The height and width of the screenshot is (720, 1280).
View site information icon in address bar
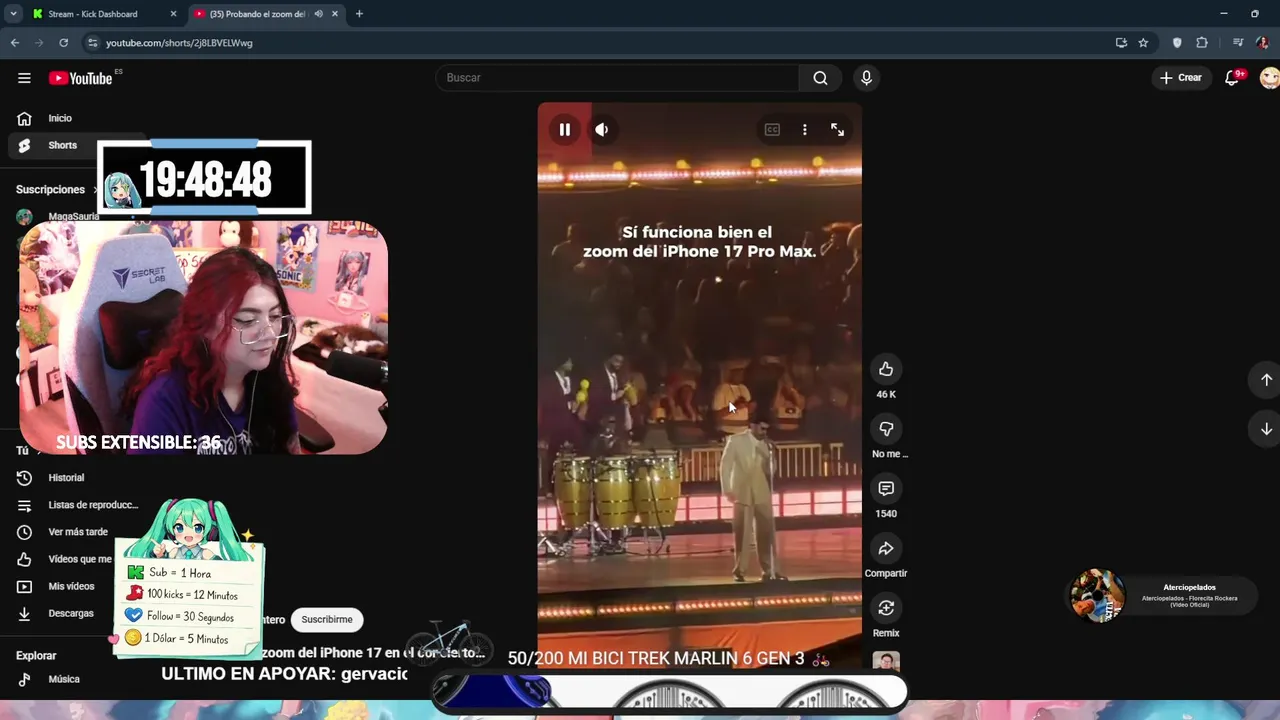coord(93,43)
